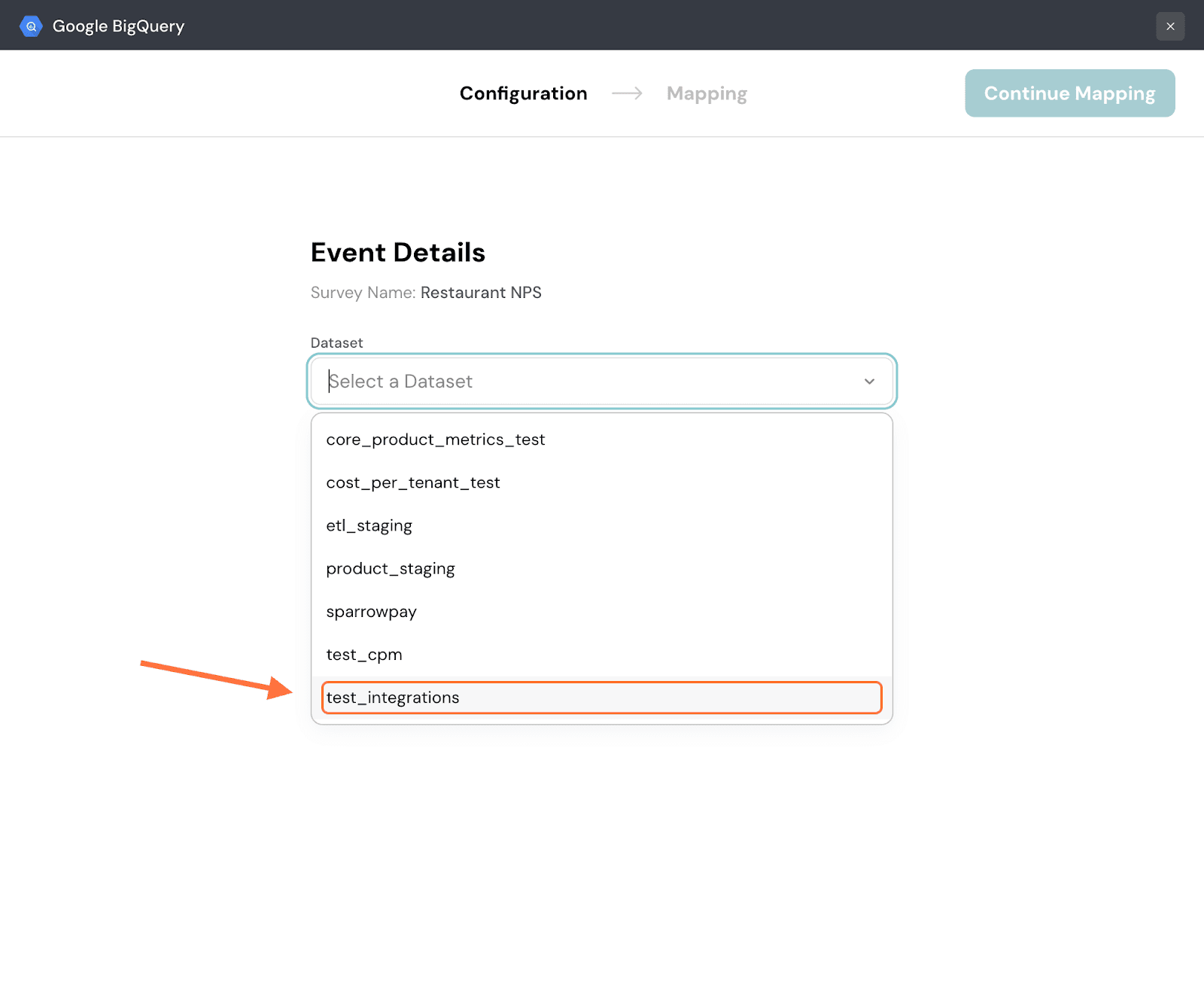The width and height of the screenshot is (1204, 982).
Task: Collapse the Dataset dropdown using its chevron
Action: 869,382
